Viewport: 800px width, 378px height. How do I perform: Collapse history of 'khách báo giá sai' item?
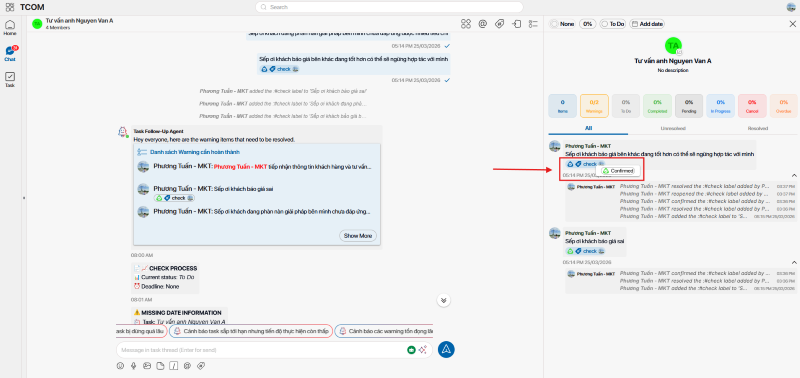(x=793, y=262)
